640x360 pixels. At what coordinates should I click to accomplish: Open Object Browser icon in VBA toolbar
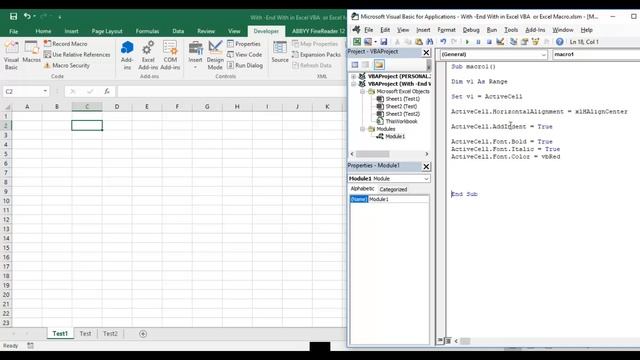pyautogui.click(x=535, y=42)
